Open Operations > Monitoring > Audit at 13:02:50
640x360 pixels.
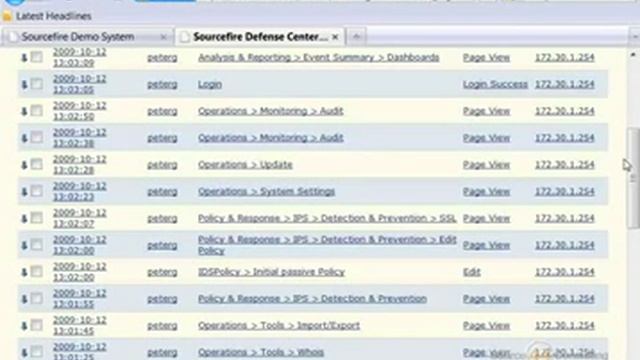tap(271, 111)
